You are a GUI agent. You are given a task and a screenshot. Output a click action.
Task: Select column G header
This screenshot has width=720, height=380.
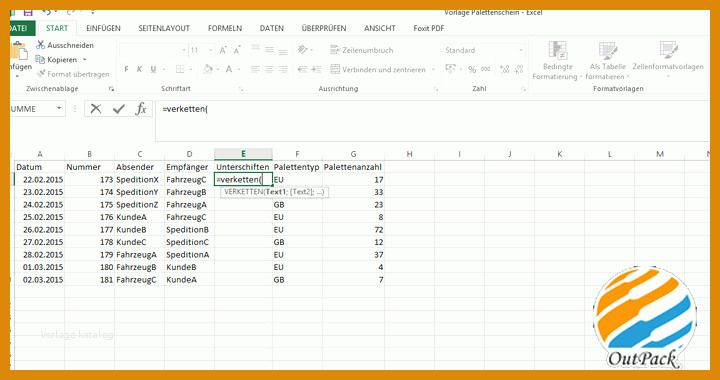pos(353,154)
